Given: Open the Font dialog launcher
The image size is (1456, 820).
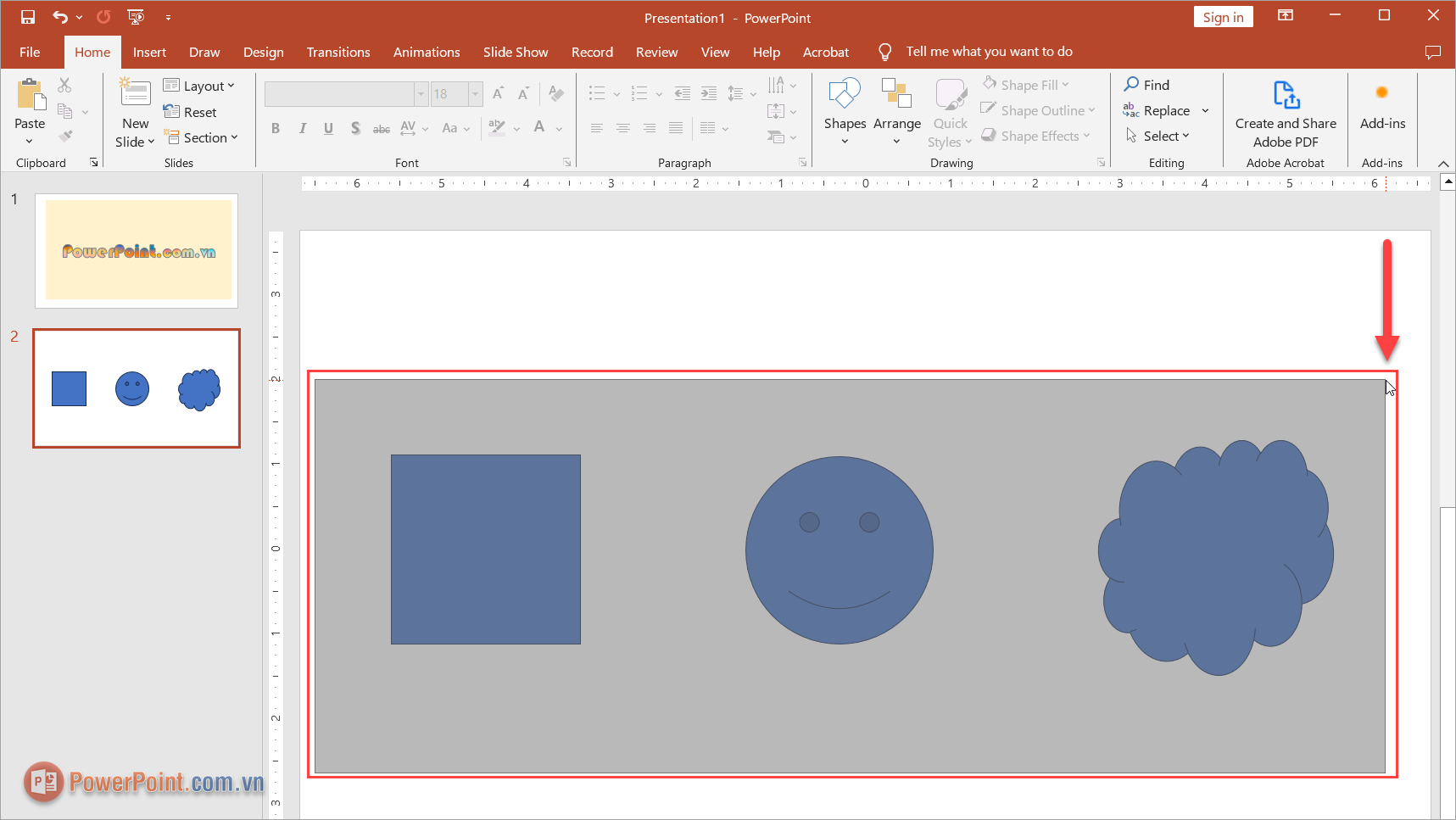Looking at the screenshot, I should pos(566,162).
